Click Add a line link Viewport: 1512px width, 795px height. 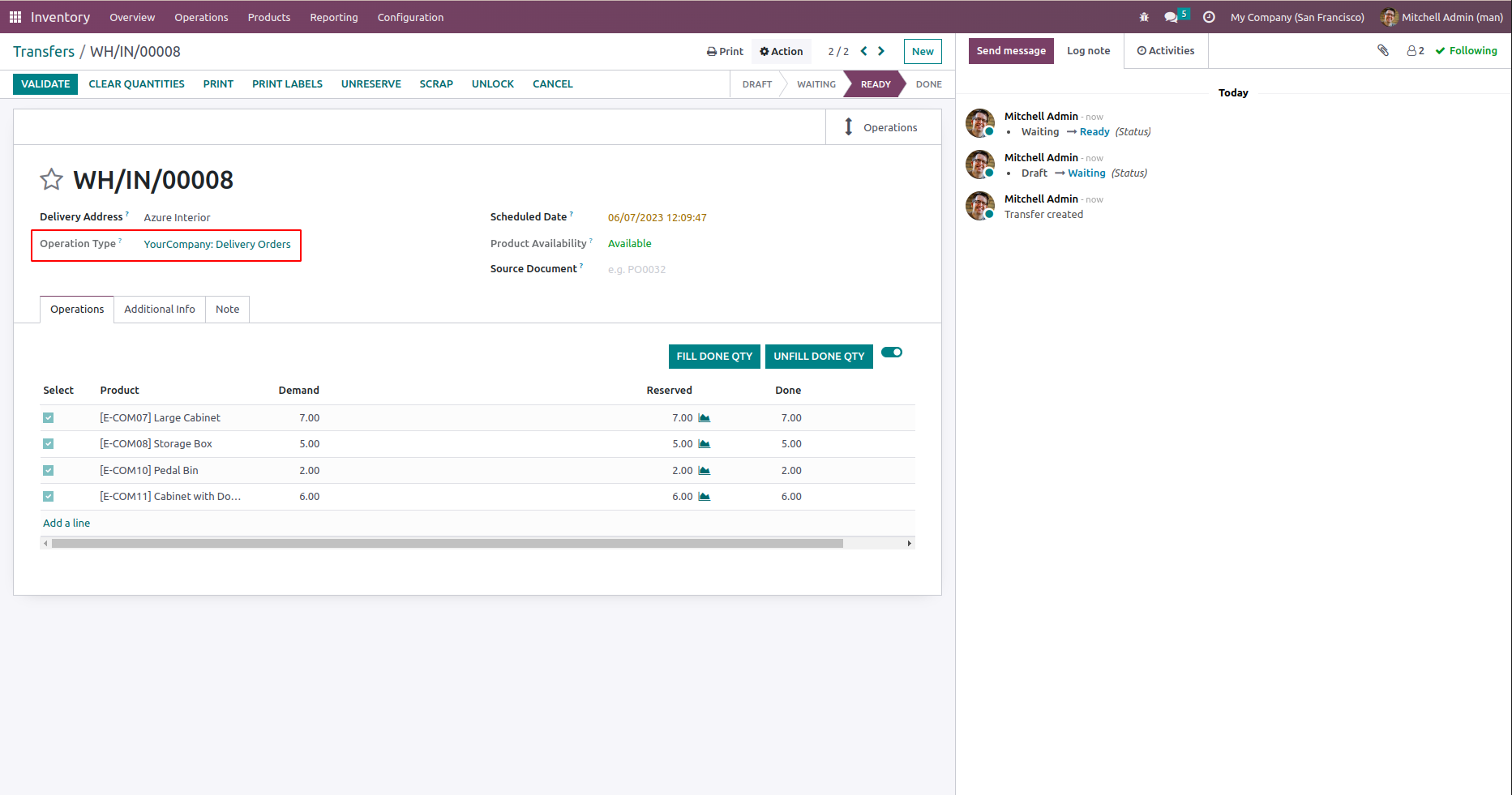(66, 524)
